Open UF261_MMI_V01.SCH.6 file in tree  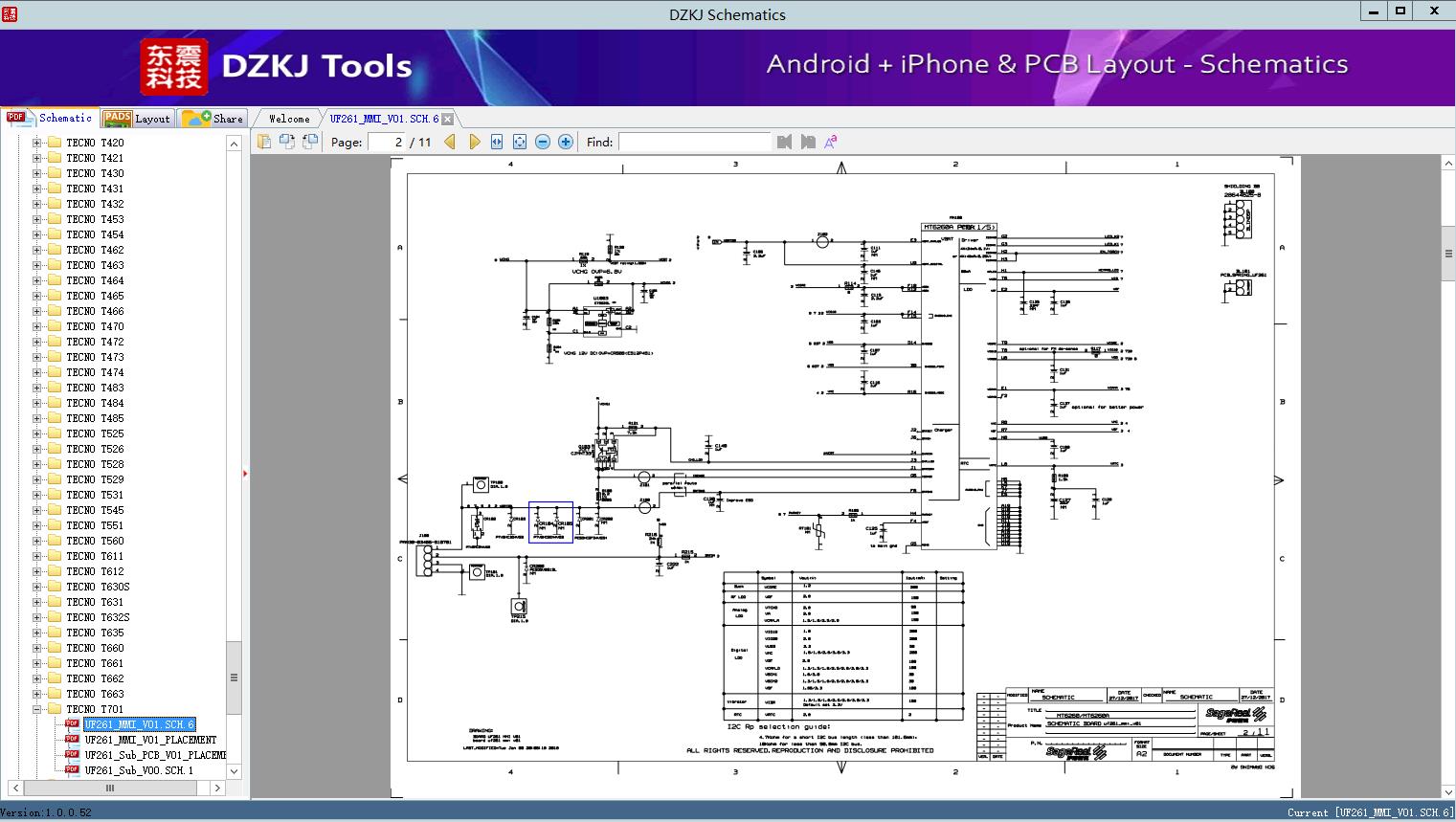[x=139, y=724]
